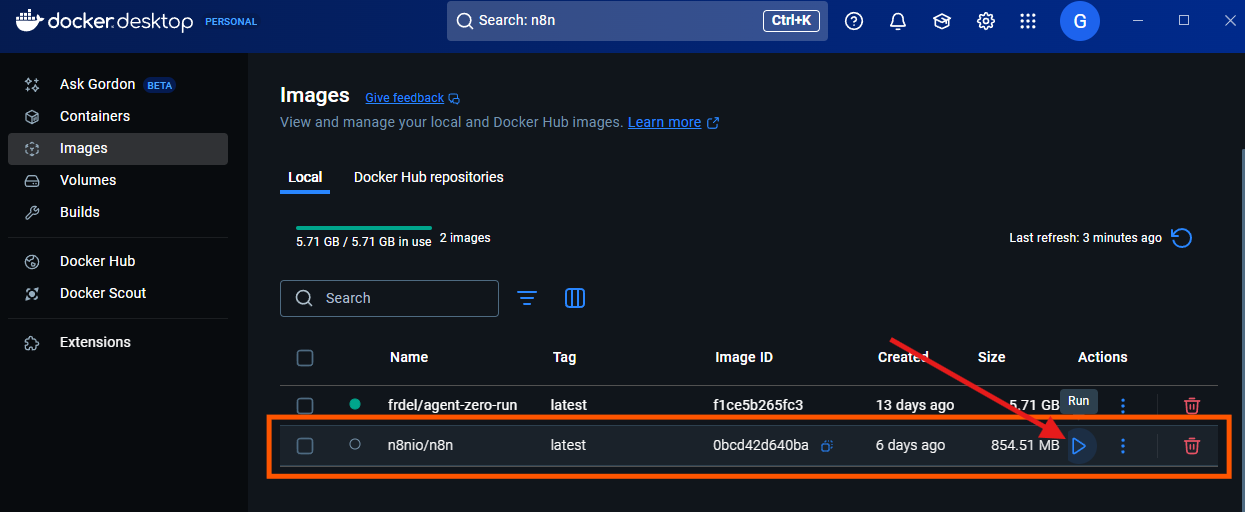Check the n8nio/n8n row checkbox
The image size is (1245, 512).
[x=305, y=446]
